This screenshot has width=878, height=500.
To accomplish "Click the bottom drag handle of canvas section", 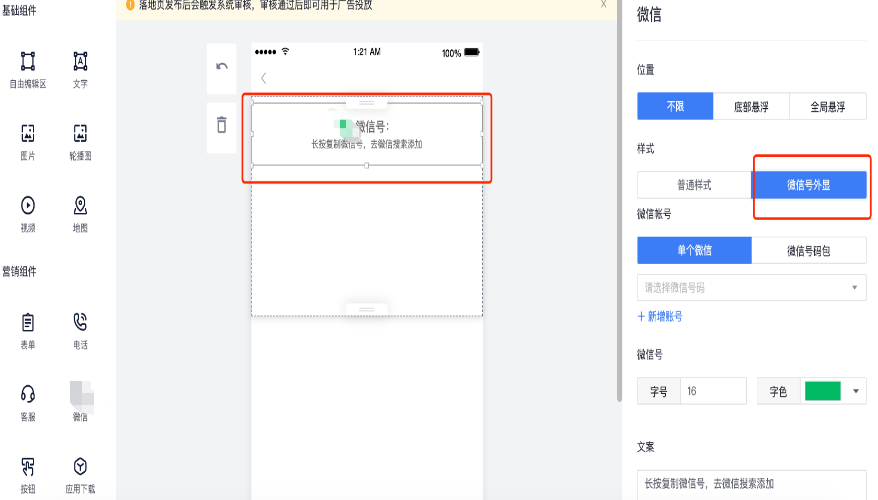I will pos(366,309).
